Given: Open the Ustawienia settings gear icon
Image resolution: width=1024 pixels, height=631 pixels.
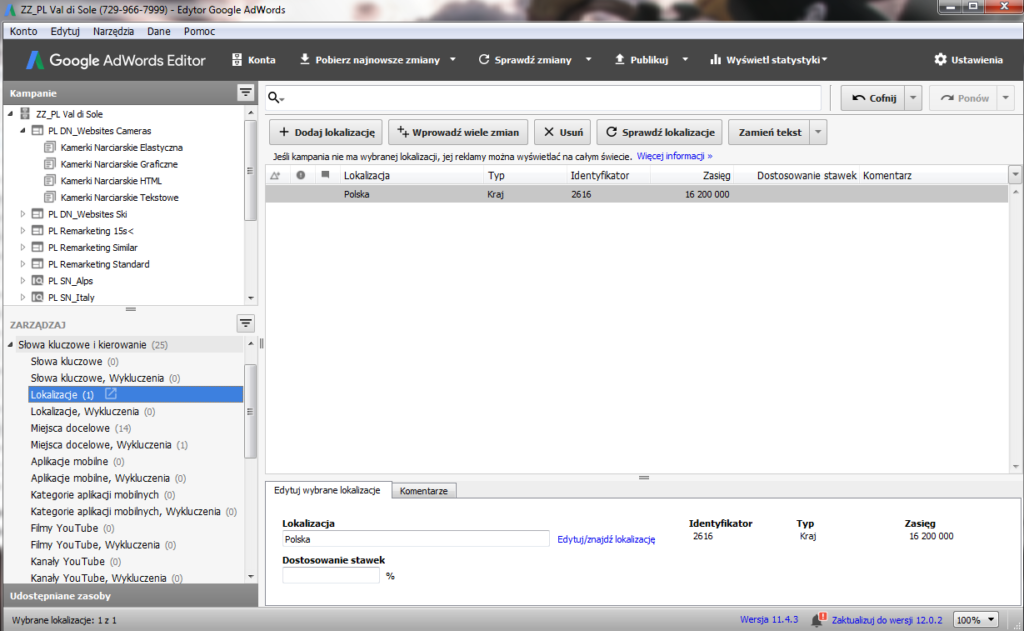Looking at the screenshot, I should 940,59.
